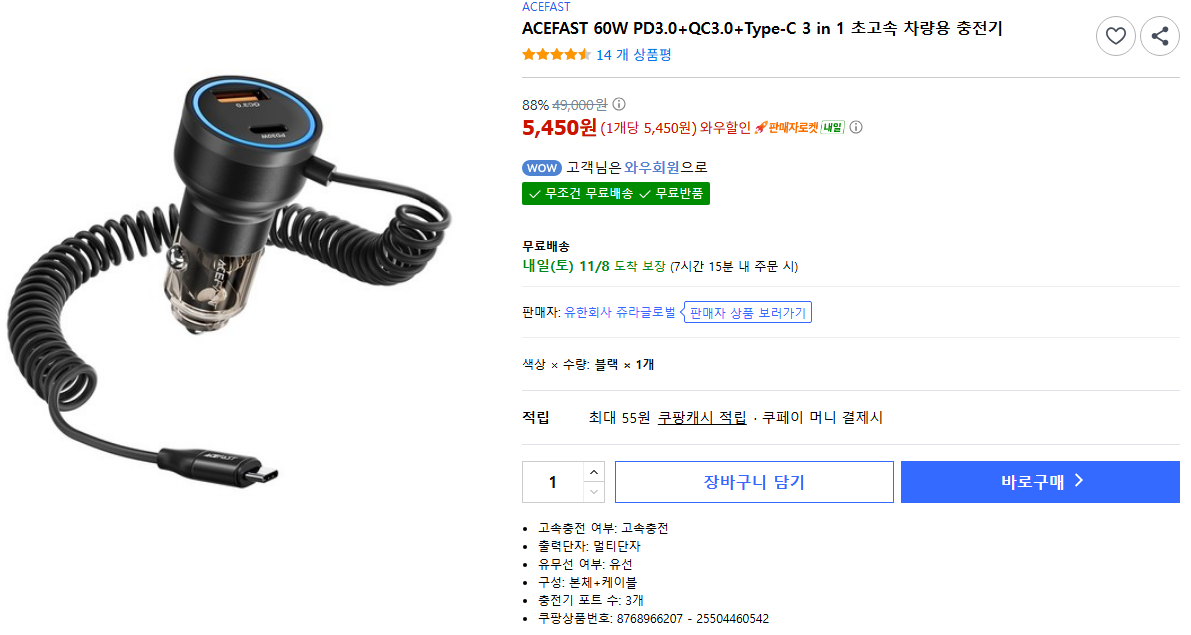This screenshot has height=635, width=1191.
Task: Click the 와우회원 membership link
Action: point(652,168)
